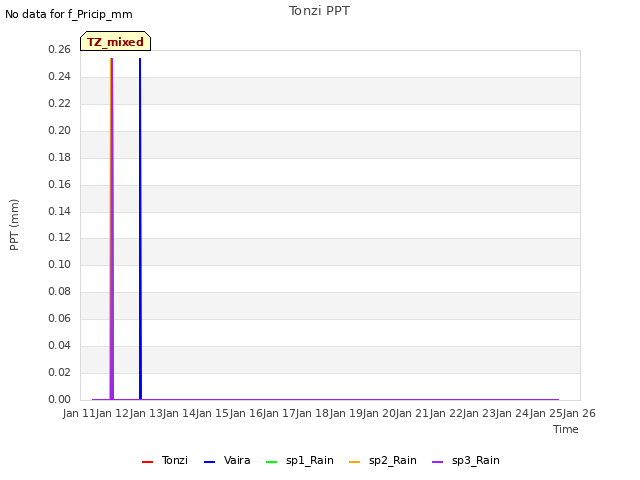The height and width of the screenshot is (480, 640).
Task: Click the Jan 18 x-axis tick label
Action: [x=312, y=413]
